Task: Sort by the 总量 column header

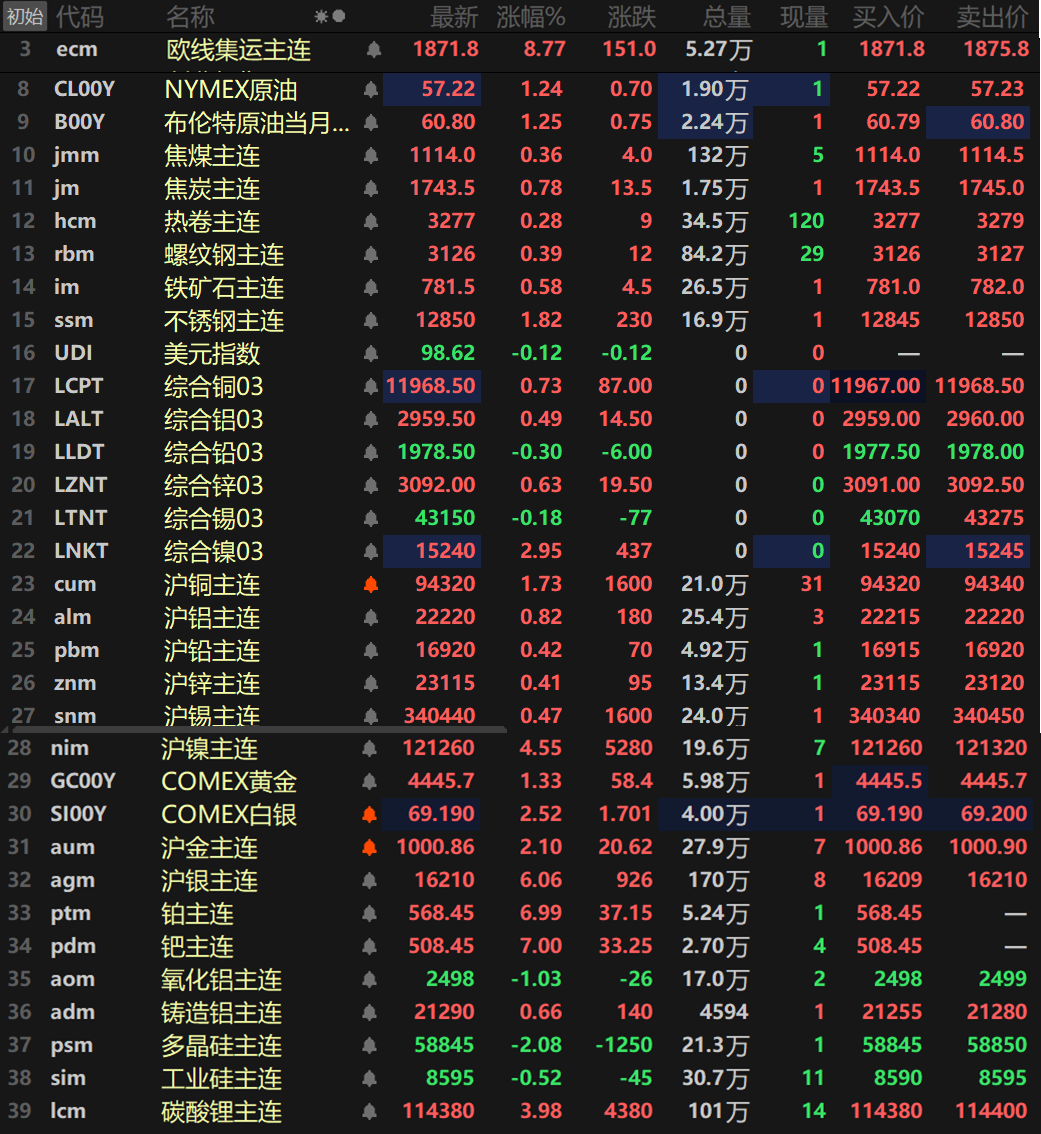Action: [726, 16]
